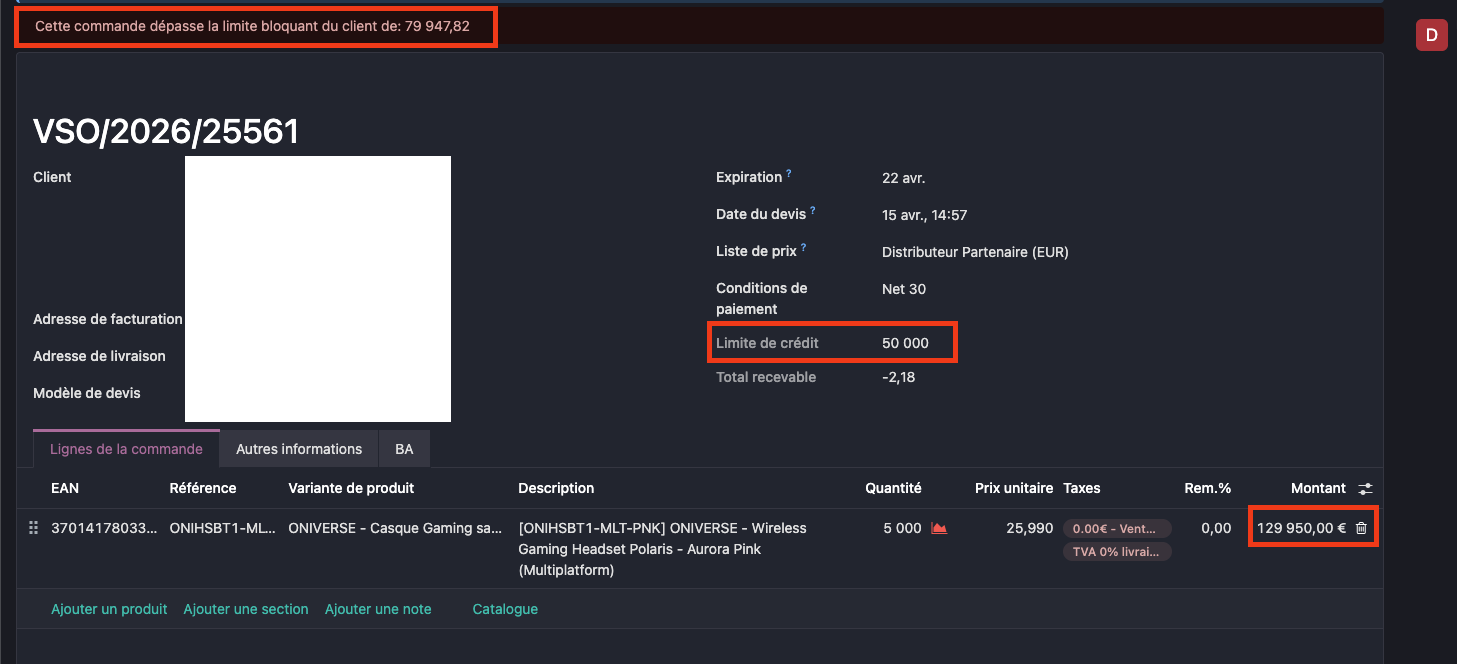This screenshot has width=1457, height=664.
Task: Click Ajouter une section link
Action: 246,609
